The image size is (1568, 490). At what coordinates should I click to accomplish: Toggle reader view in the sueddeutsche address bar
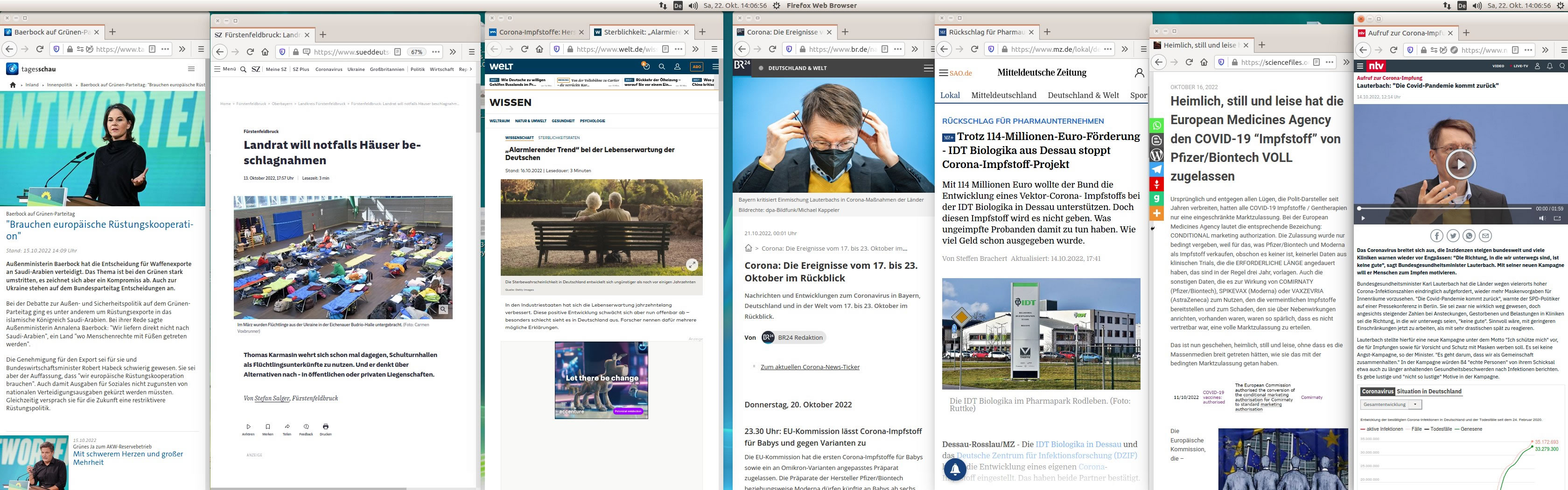point(398,52)
